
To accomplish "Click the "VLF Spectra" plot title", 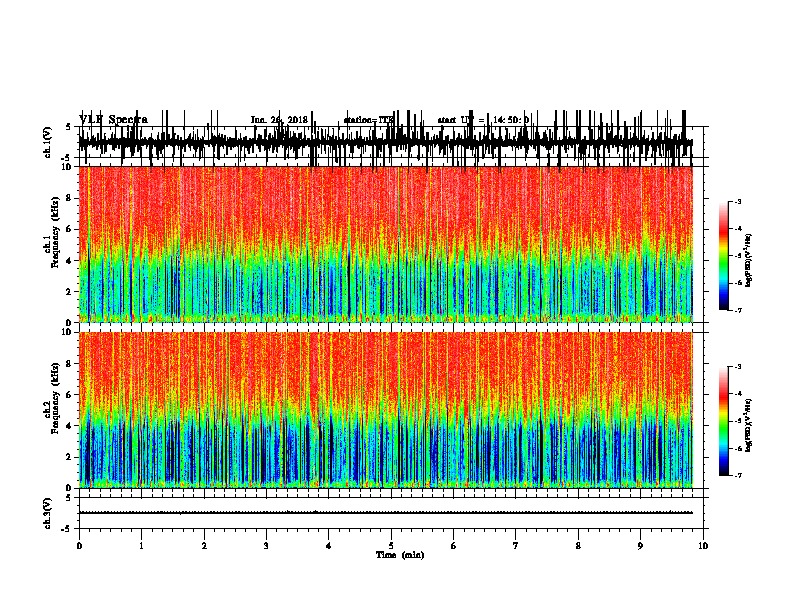I will pos(113,120).
